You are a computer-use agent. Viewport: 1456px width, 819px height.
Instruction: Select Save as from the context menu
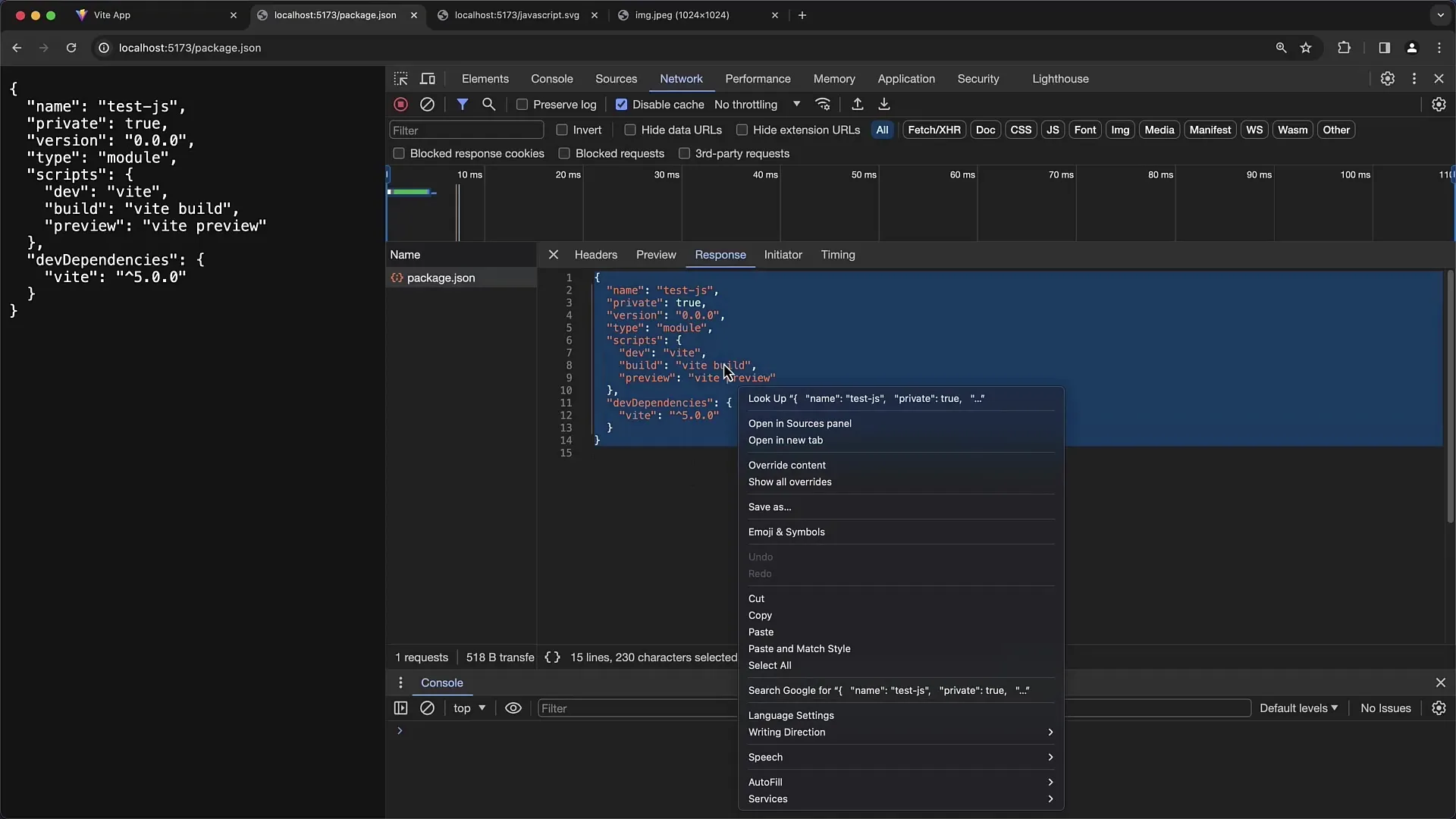point(770,506)
